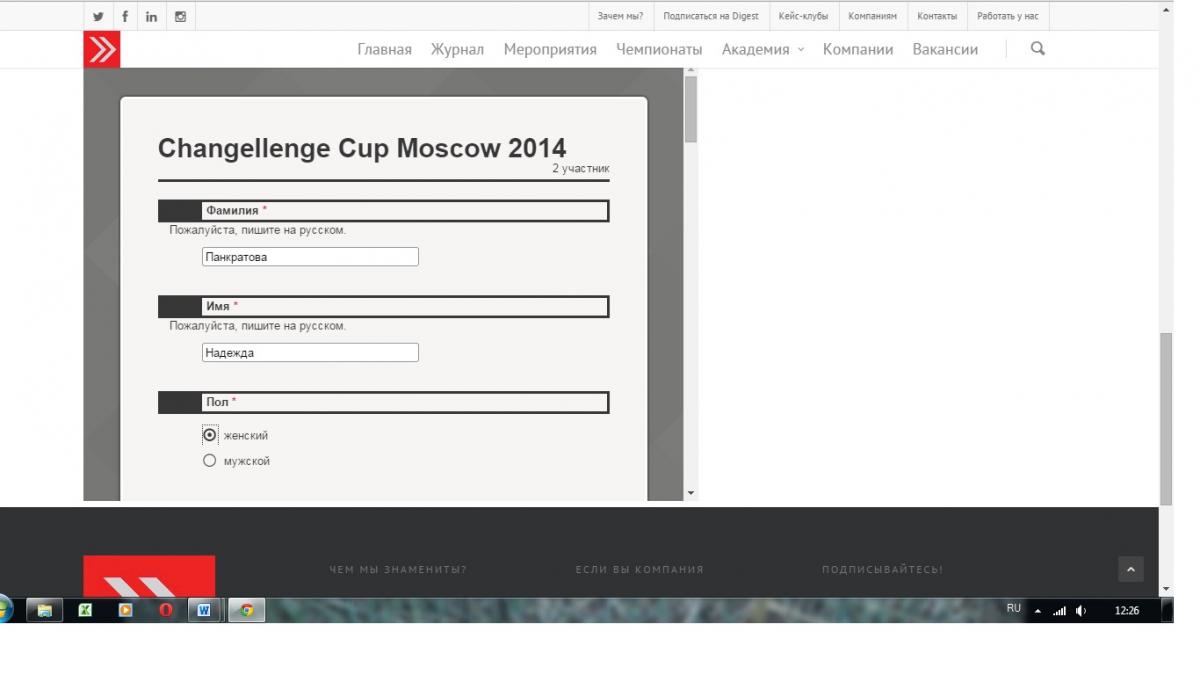Click the RU language indicator

pyautogui.click(x=1014, y=608)
